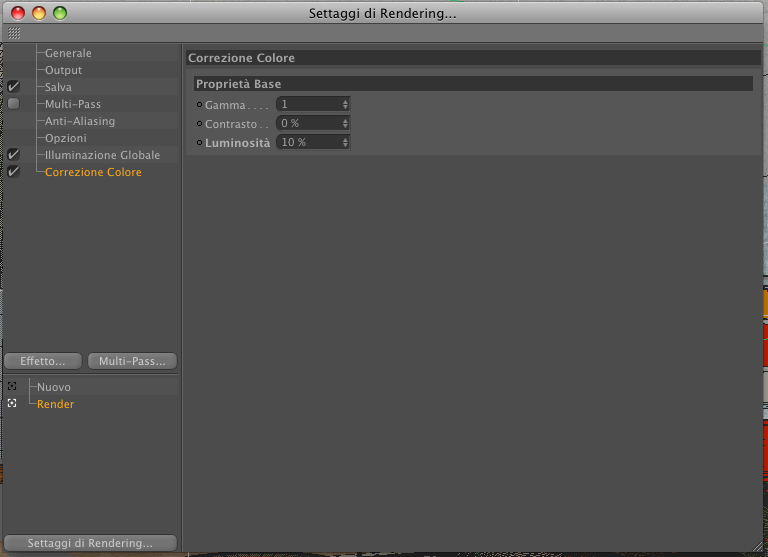The width and height of the screenshot is (768, 557).
Task: Click the Render preset active icon
Action: tap(12, 403)
